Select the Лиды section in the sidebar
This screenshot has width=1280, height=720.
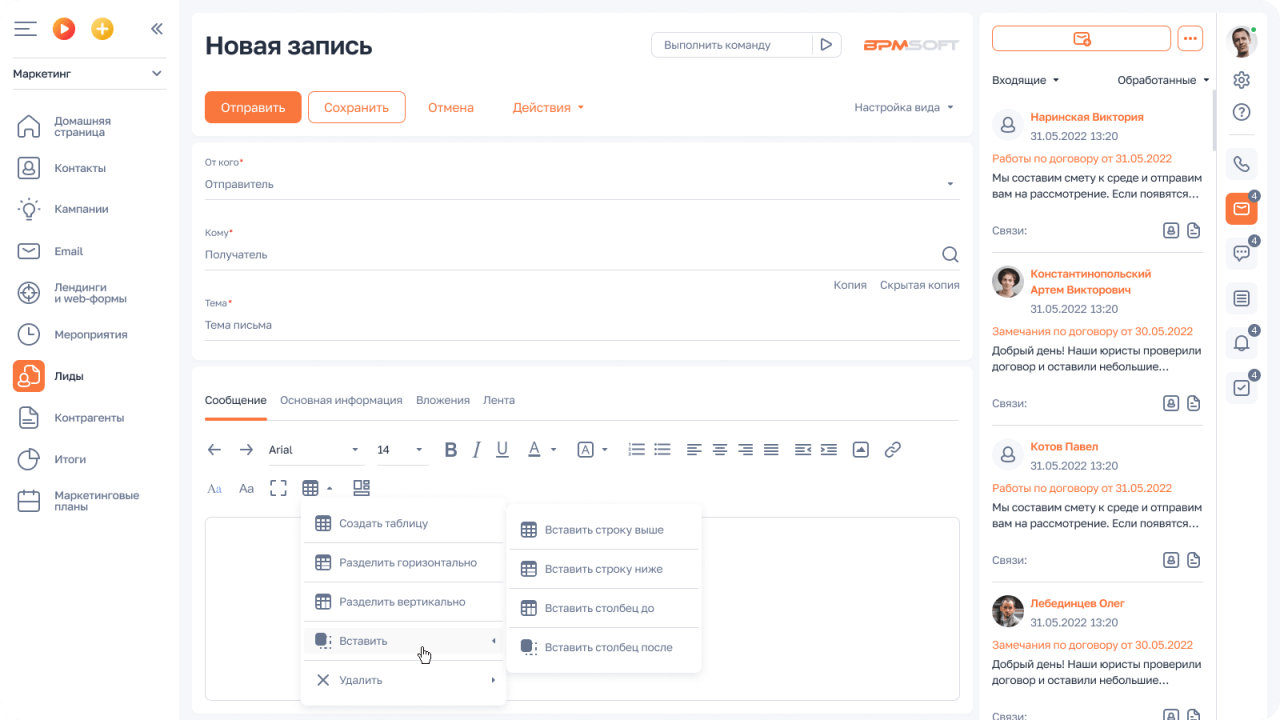[x=70, y=376]
